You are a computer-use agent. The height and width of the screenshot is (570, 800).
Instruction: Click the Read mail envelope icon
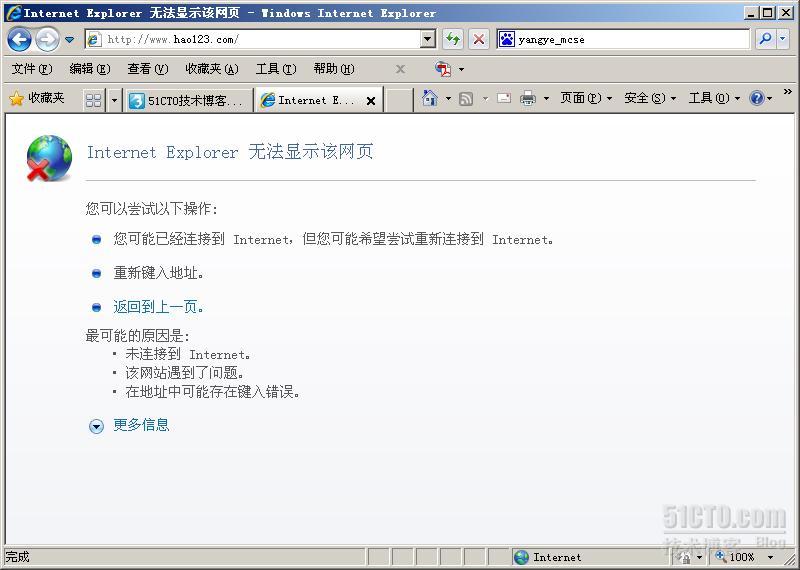tap(504, 98)
